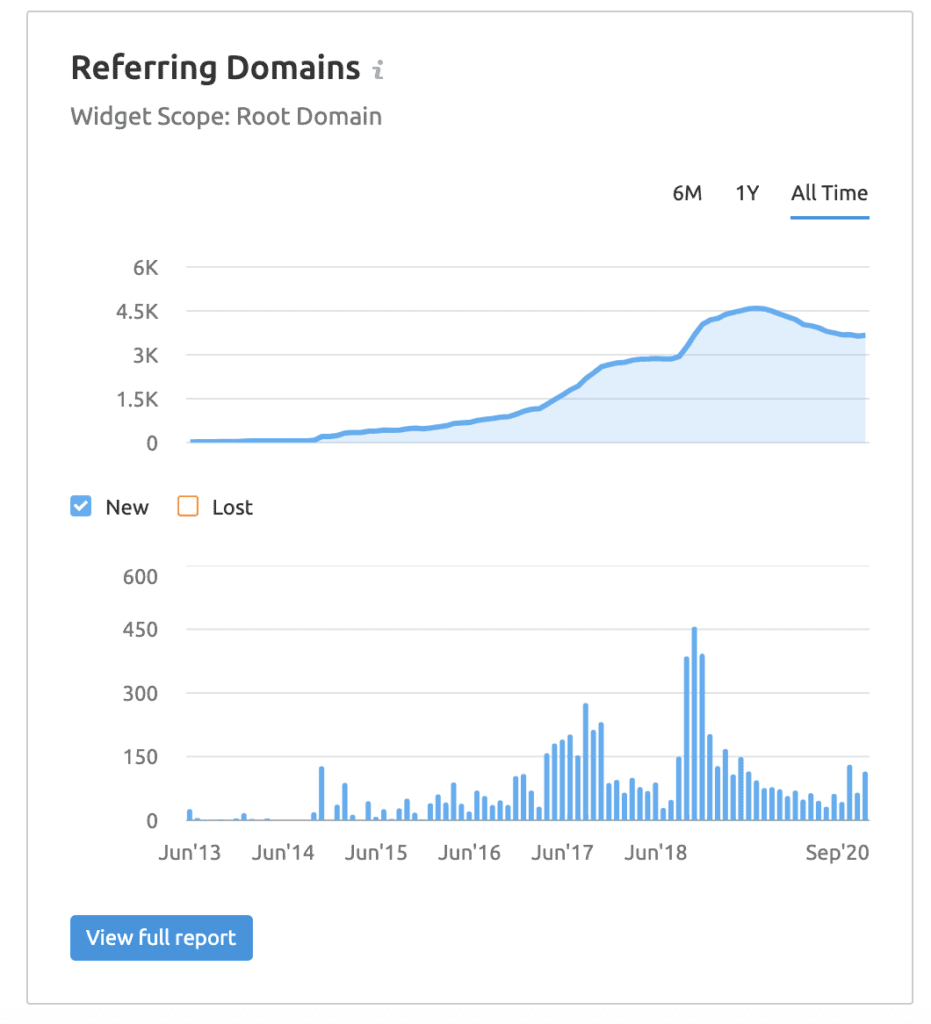Image resolution: width=931 pixels, height=1024 pixels.
Task: Switch to the 6M time range
Action: (687, 193)
